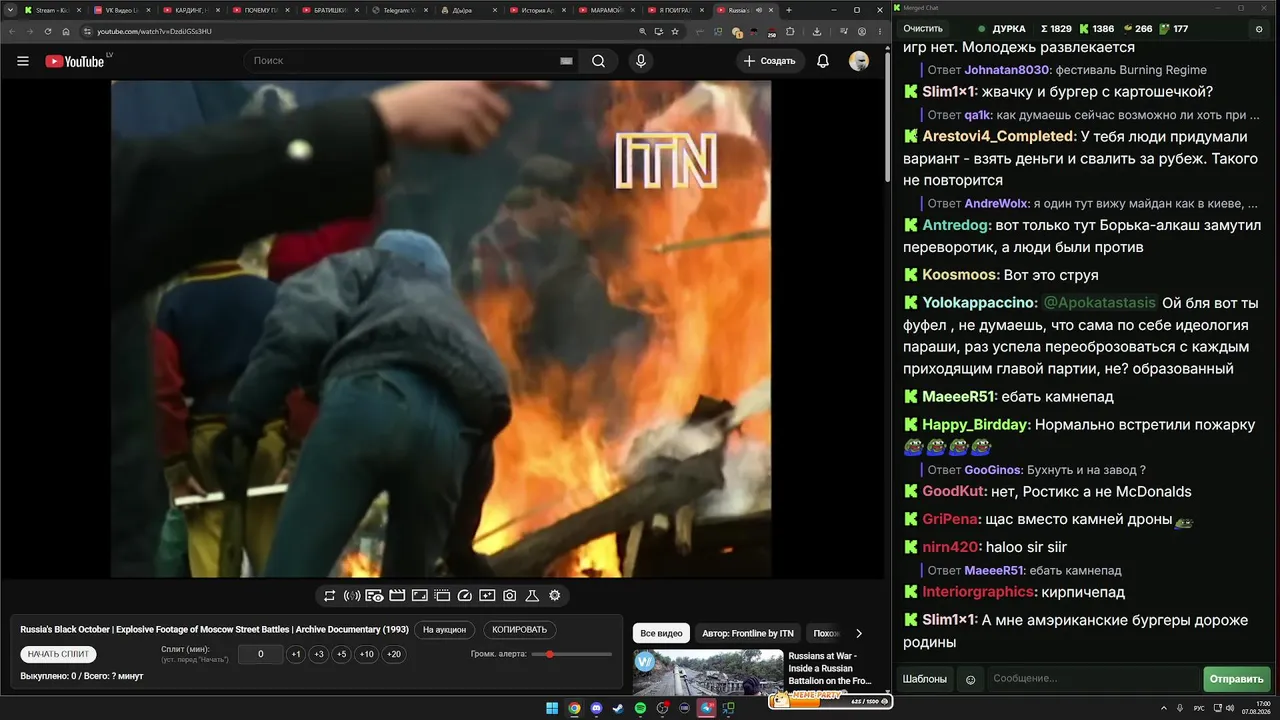Click the split minutes number field

pyautogui.click(x=261, y=654)
